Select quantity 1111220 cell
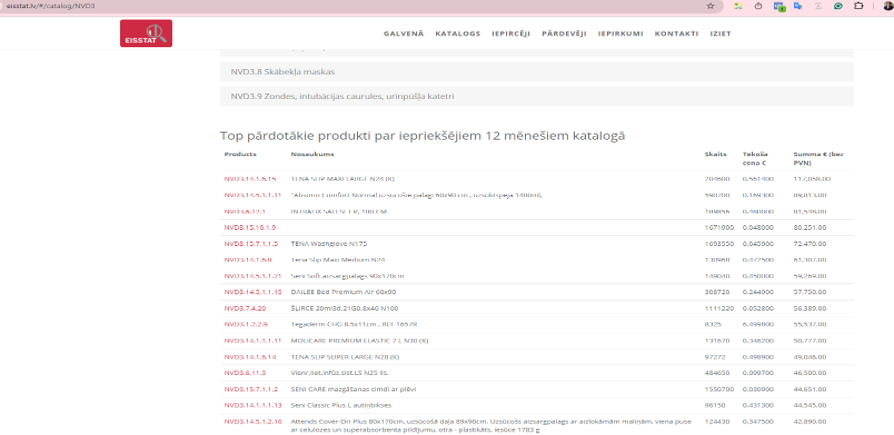Viewport: 894px width, 435px height. click(719, 308)
